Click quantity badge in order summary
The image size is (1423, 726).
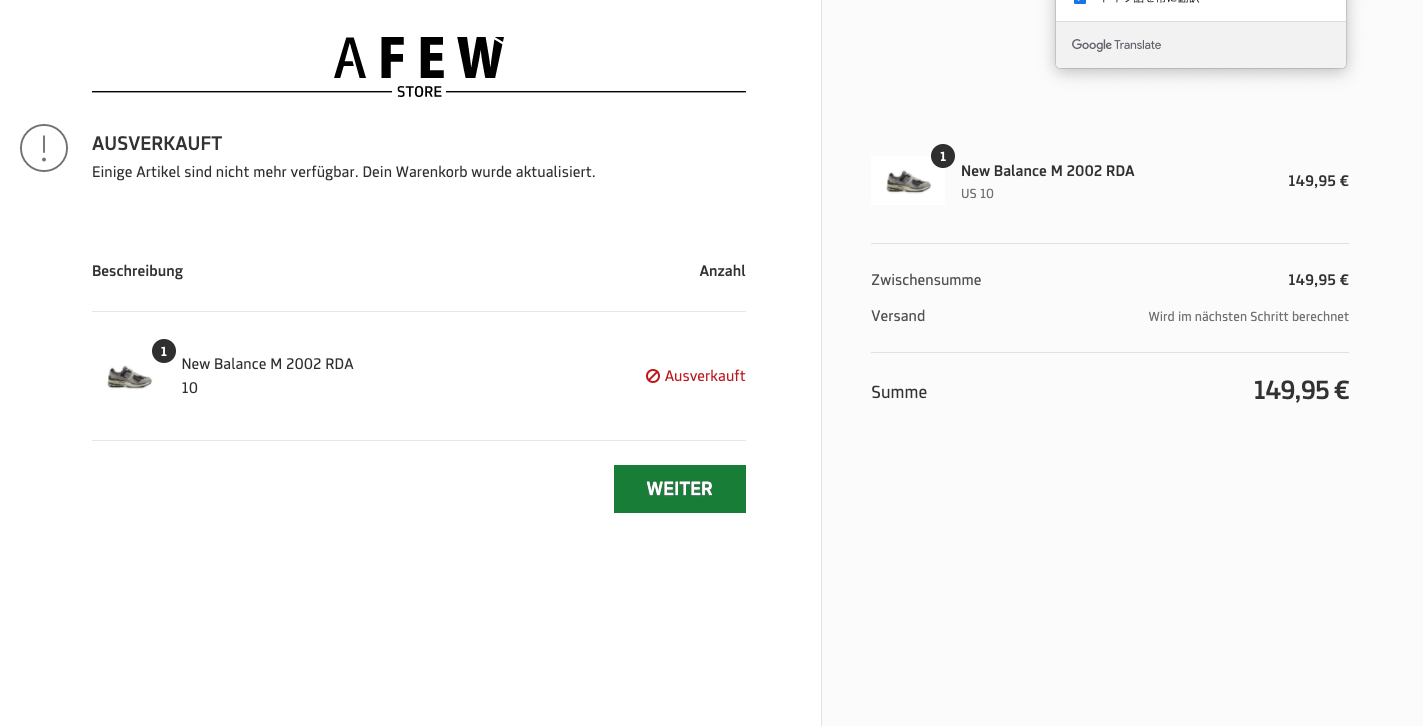pos(942,156)
